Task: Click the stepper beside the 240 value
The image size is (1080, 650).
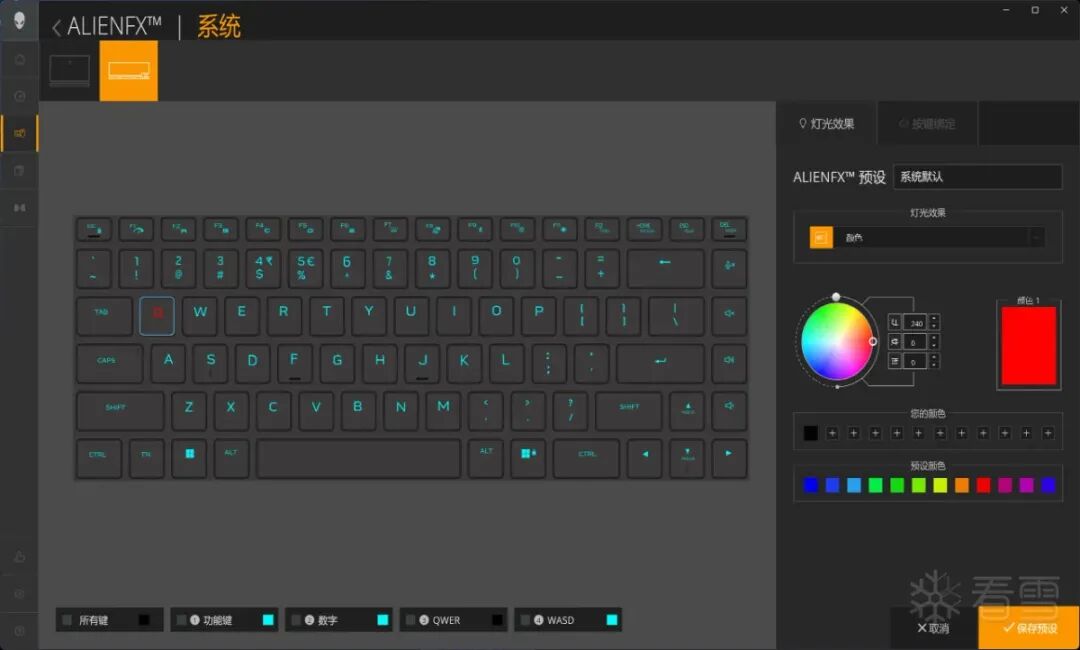Action: [x=934, y=322]
